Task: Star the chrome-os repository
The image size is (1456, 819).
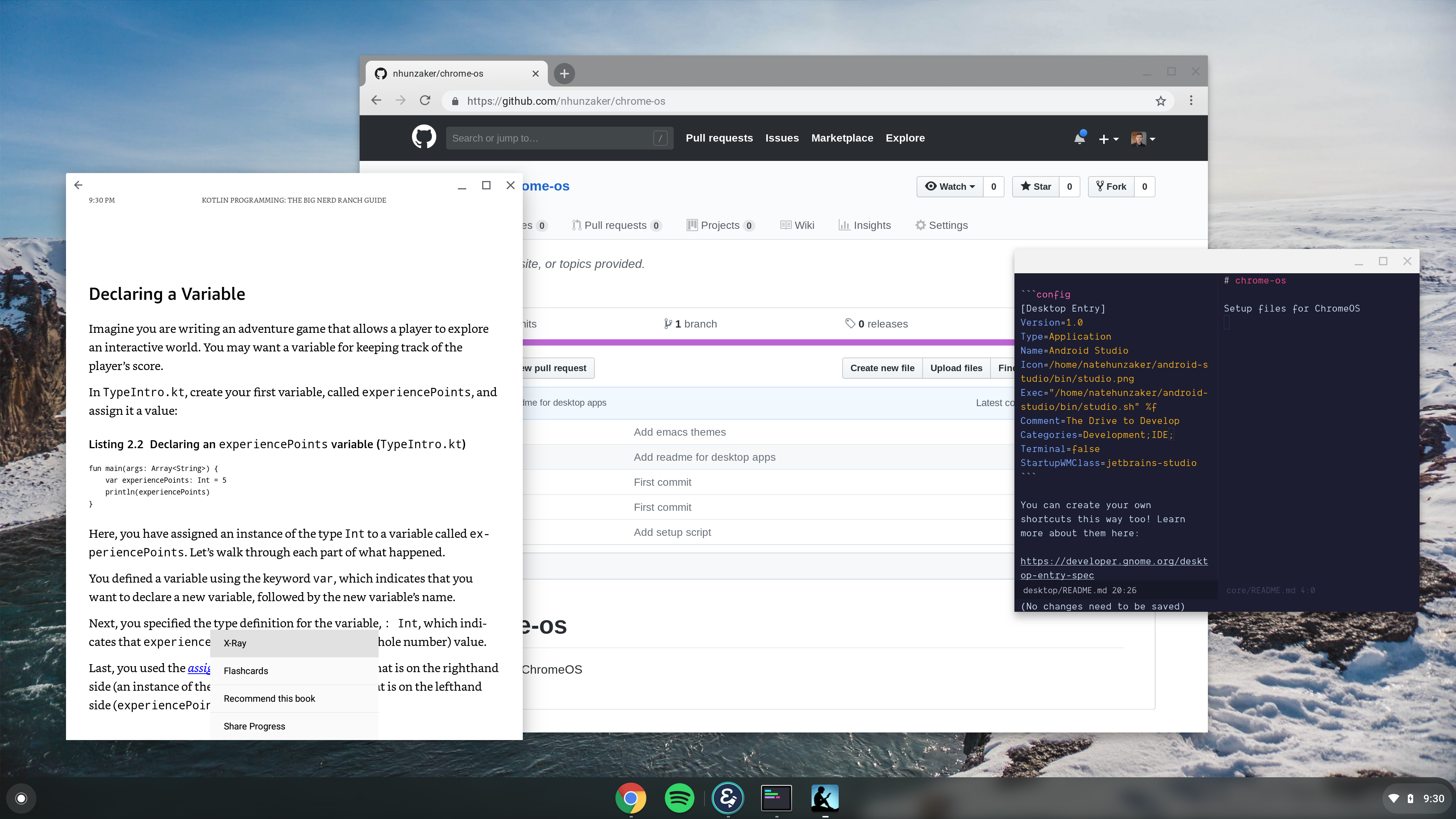Action: click(1036, 187)
